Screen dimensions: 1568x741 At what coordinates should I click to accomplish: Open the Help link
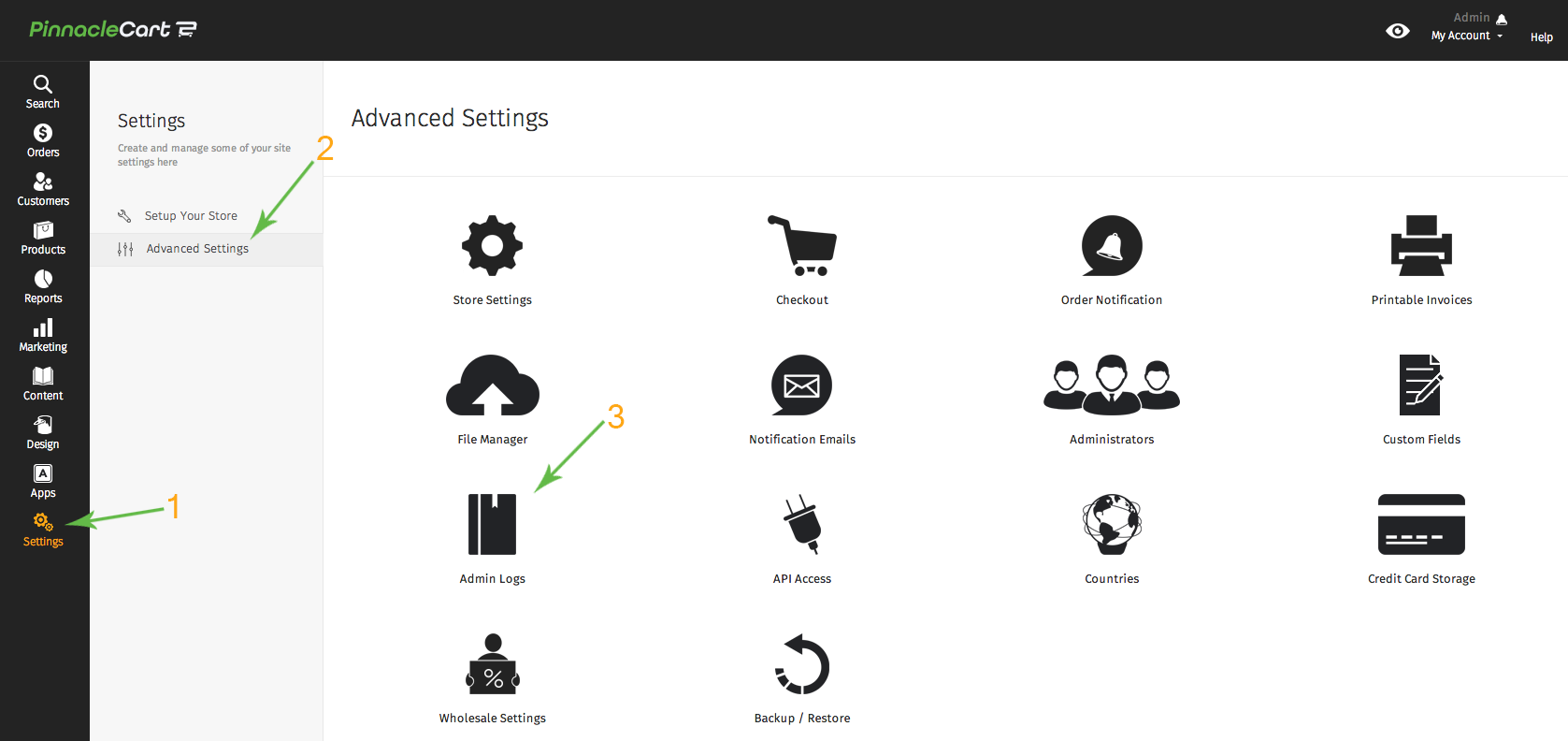[x=1541, y=37]
